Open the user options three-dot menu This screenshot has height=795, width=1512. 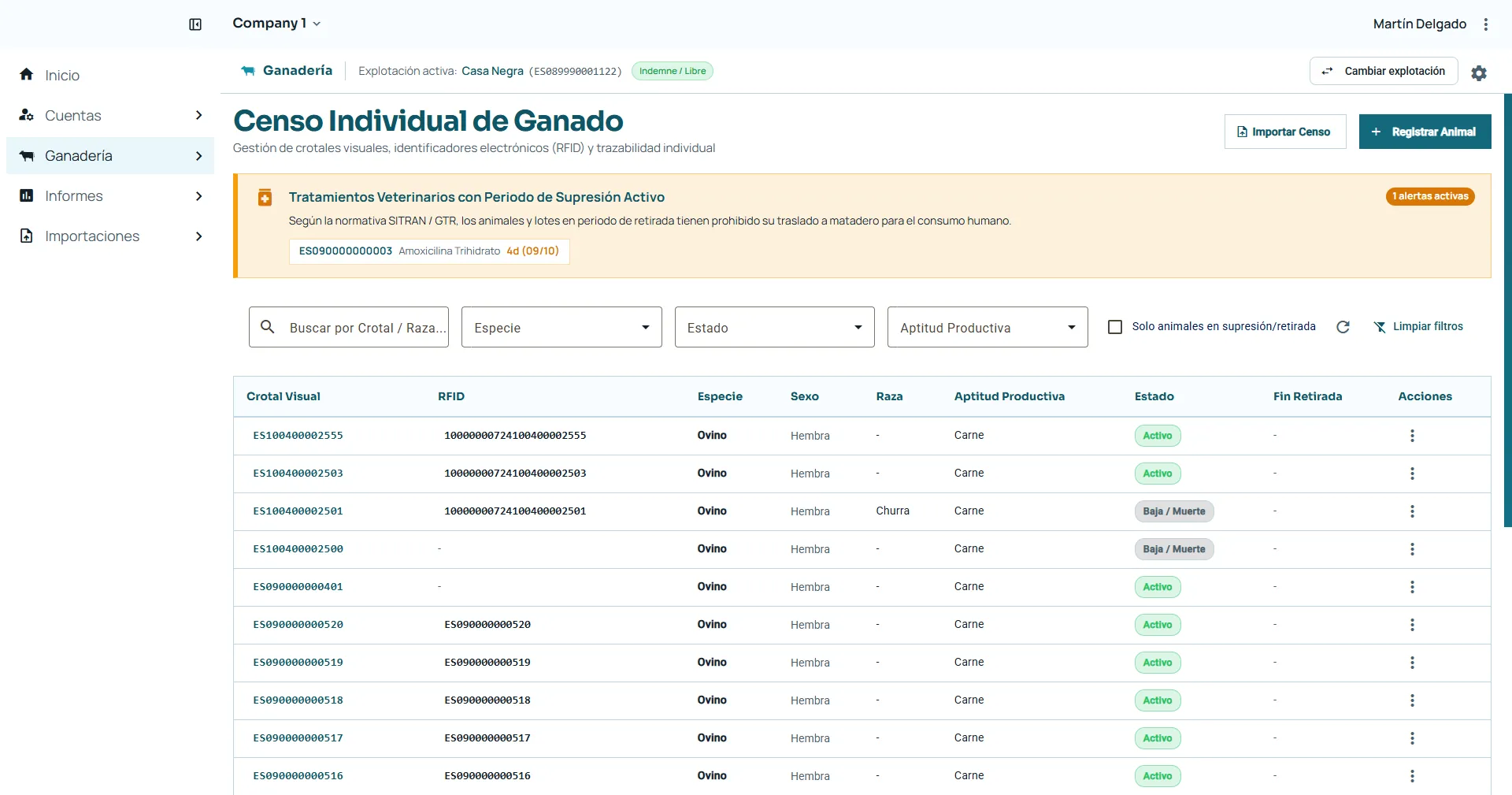pos(1486,24)
